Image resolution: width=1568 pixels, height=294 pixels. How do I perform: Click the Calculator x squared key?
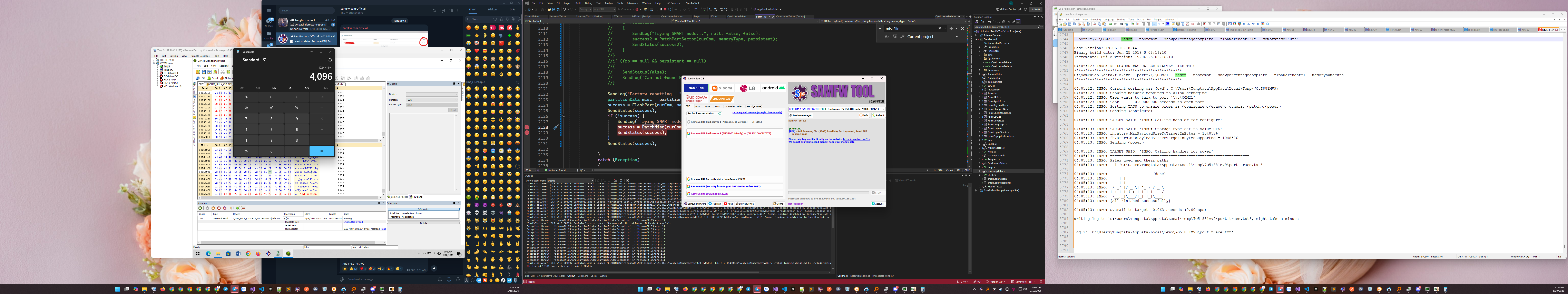tap(272, 108)
